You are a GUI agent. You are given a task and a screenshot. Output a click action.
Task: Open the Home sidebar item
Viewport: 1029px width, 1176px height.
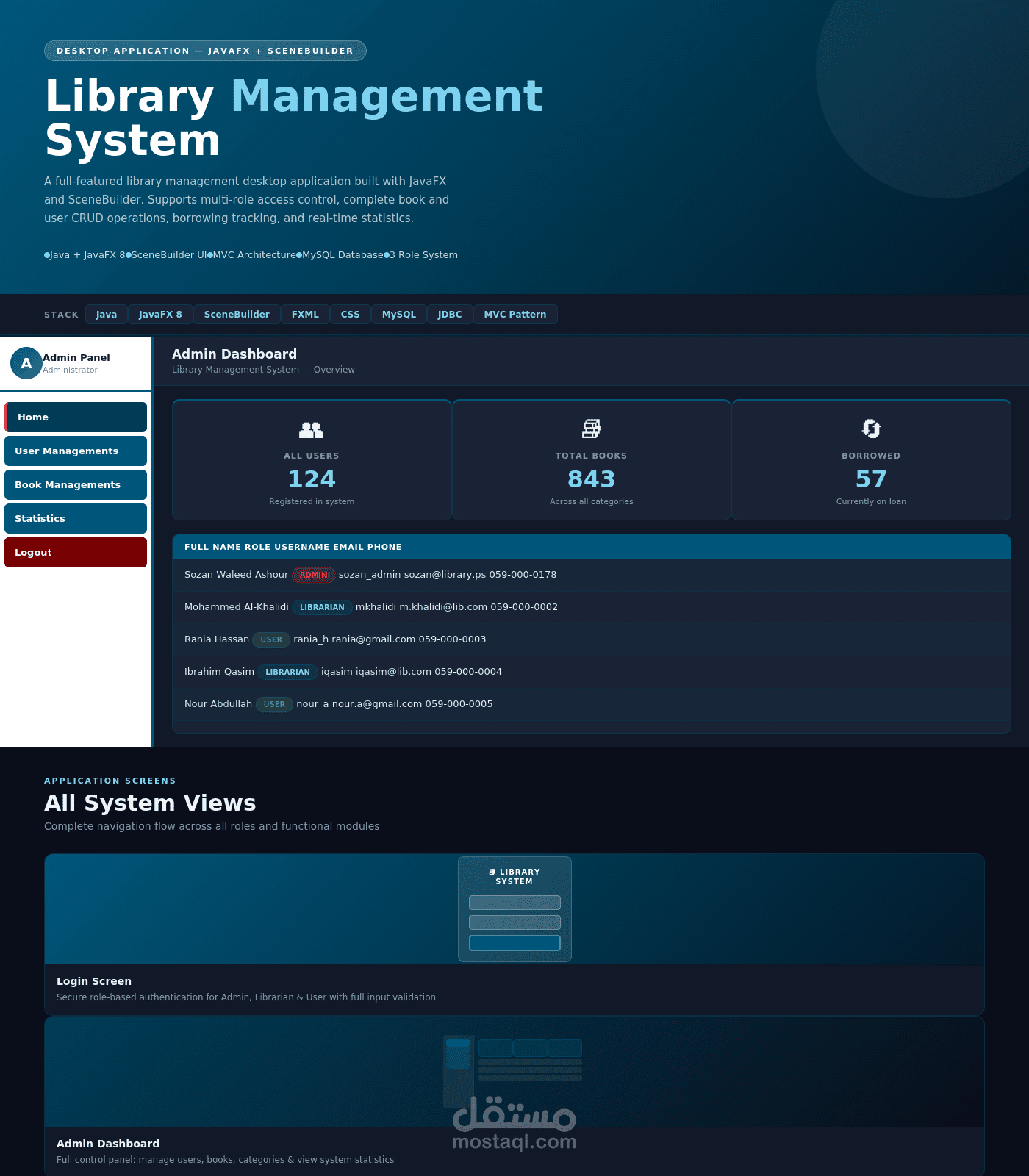76,417
